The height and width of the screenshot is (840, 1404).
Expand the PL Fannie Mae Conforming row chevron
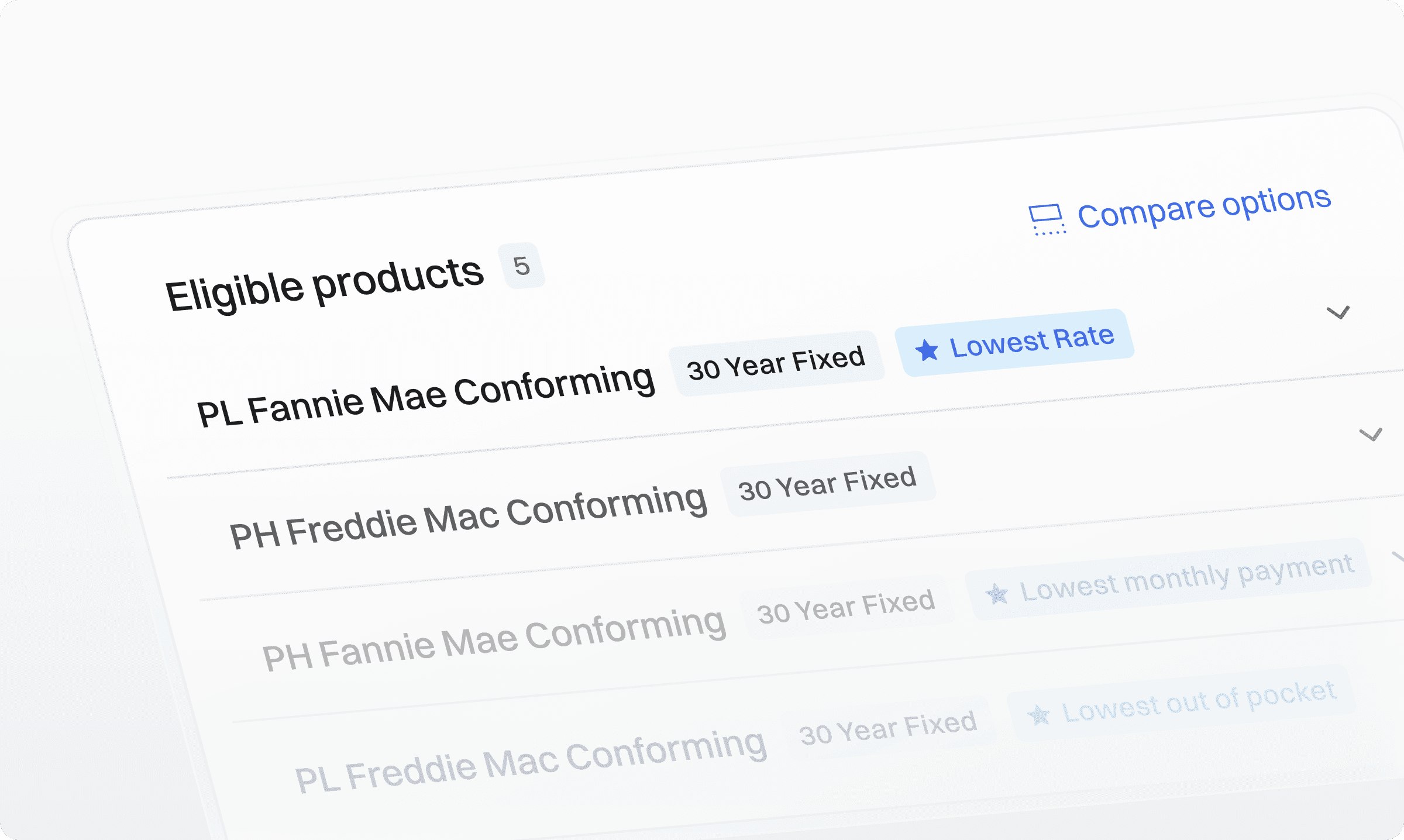pos(1337,312)
